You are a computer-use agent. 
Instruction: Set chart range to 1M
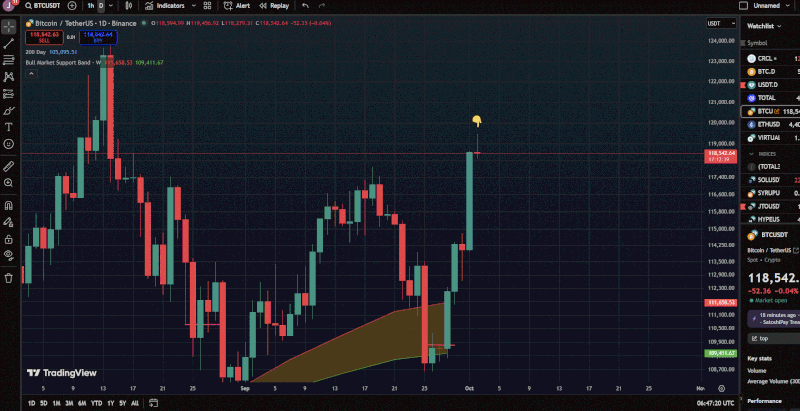pos(56,403)
